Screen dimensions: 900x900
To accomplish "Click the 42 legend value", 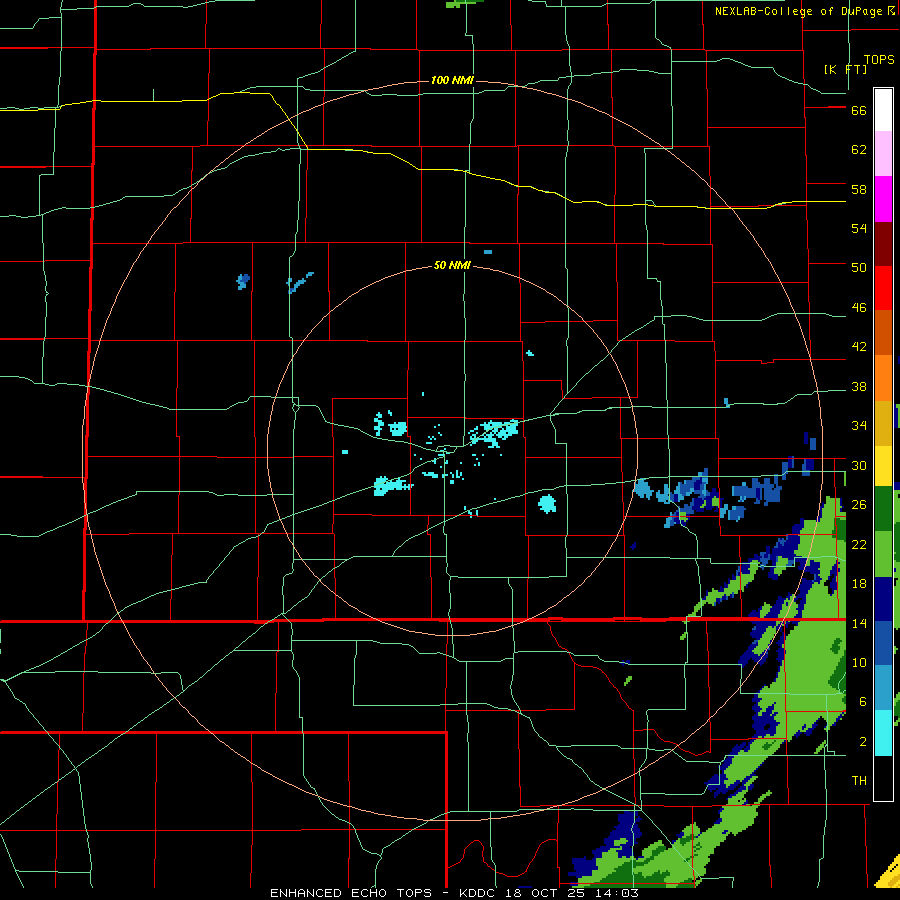I will click(x=859, y=347).
